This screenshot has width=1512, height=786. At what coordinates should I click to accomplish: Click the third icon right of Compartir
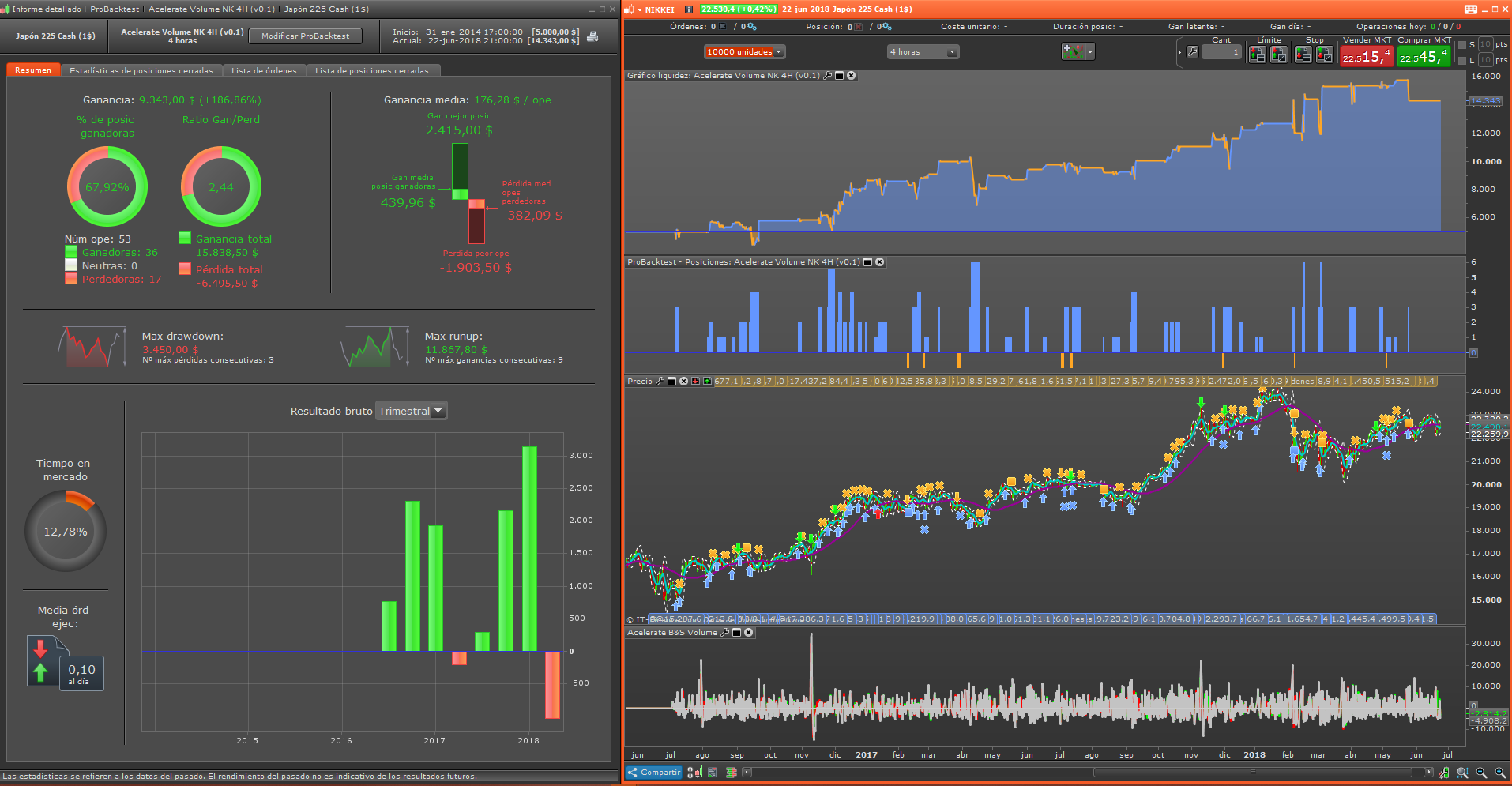(732, 773)
